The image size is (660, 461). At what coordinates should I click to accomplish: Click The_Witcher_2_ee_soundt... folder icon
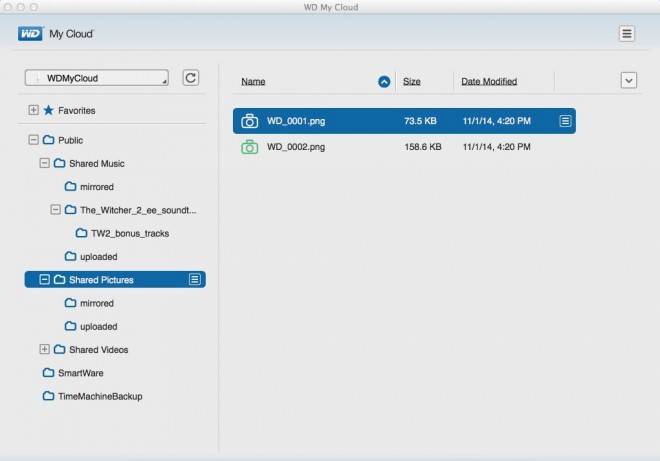[x=71, y=209]
